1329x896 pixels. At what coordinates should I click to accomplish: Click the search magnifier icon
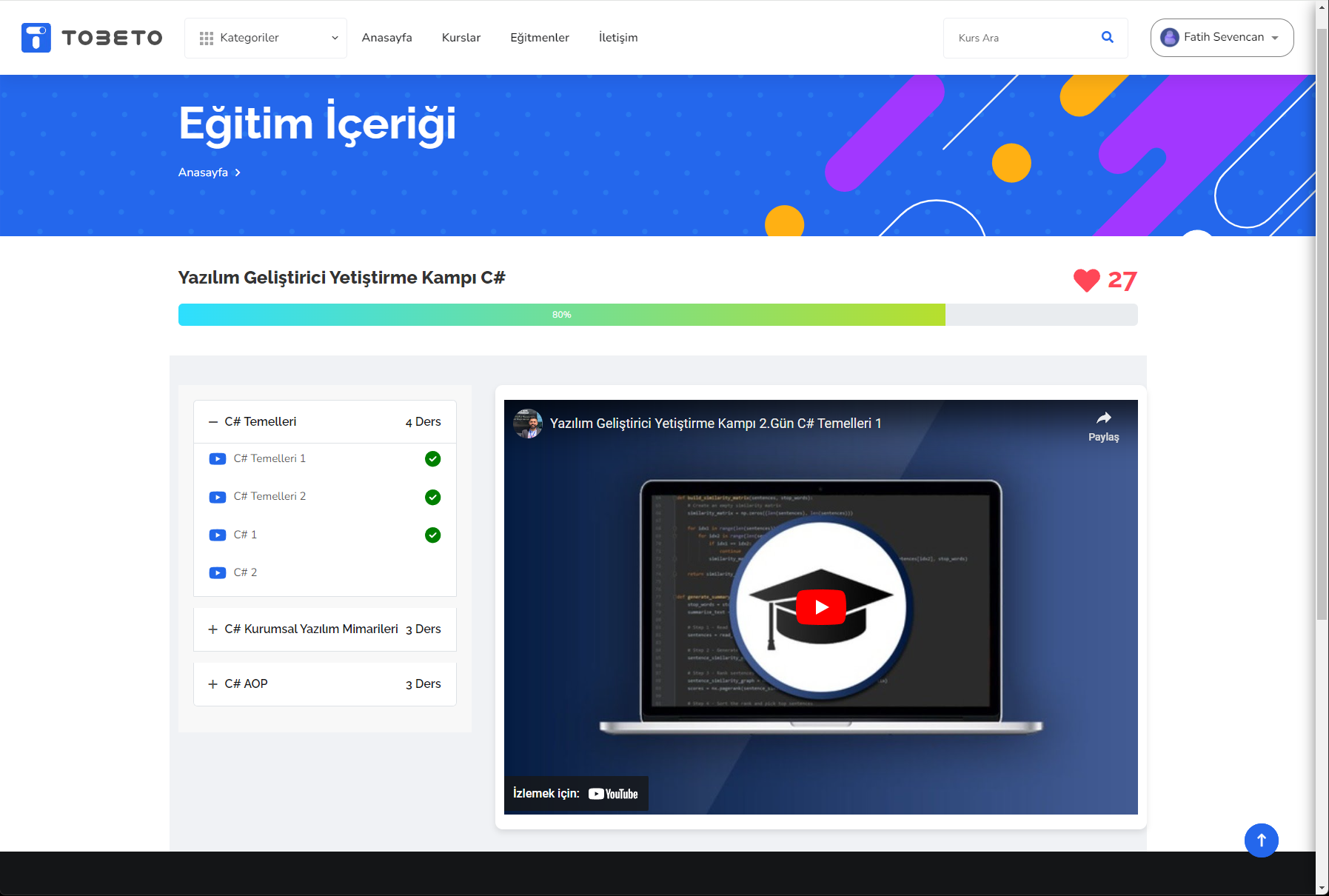(x=1108, y=37)
